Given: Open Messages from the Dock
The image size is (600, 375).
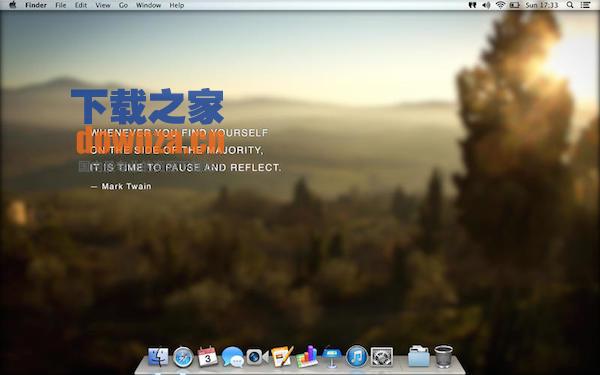Looking at the screenshot, I should pyautogui.click(x=232, y=357).
